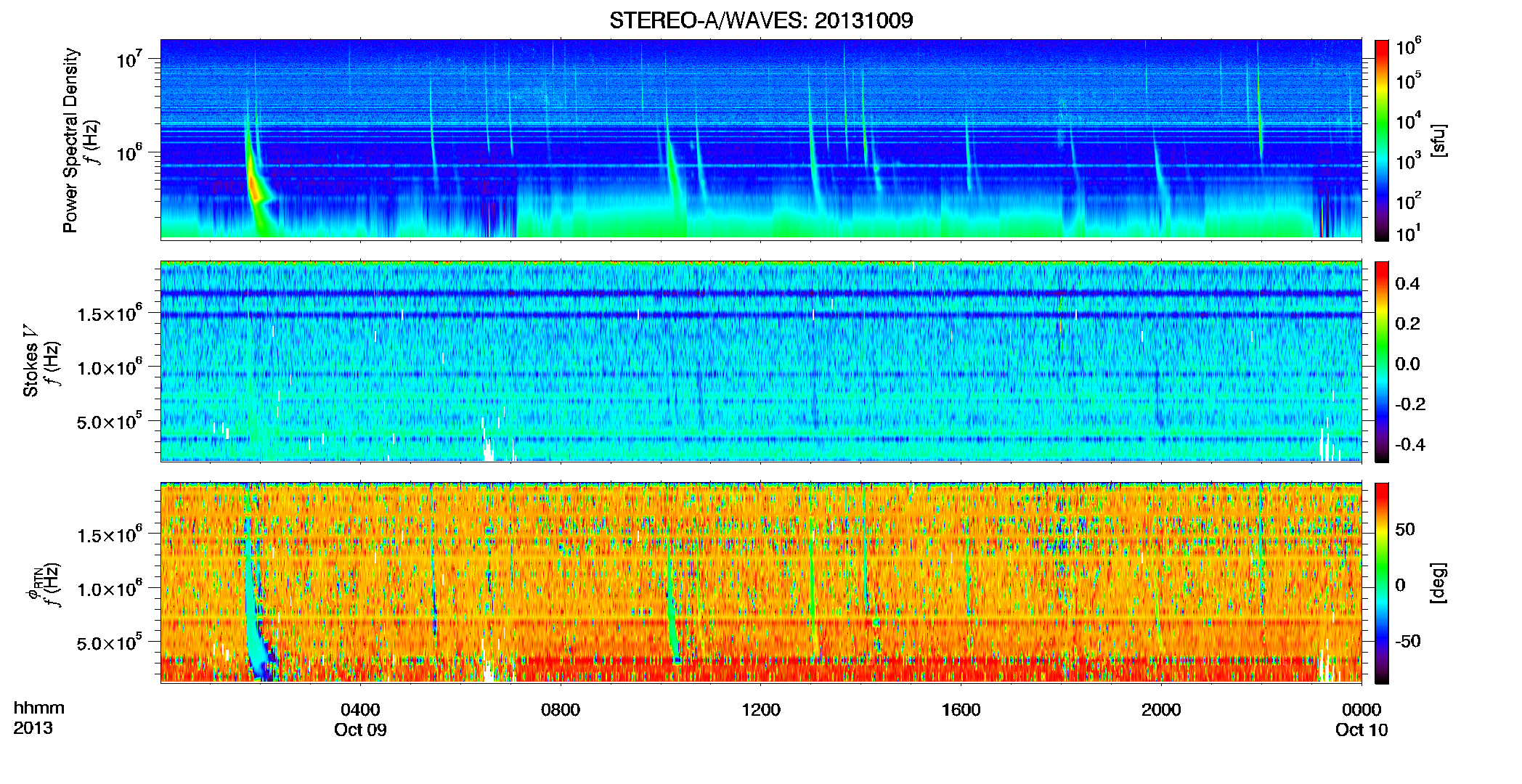Click the Oct 10 date label
The image size is (1522, 784).
pos(1362,730)
